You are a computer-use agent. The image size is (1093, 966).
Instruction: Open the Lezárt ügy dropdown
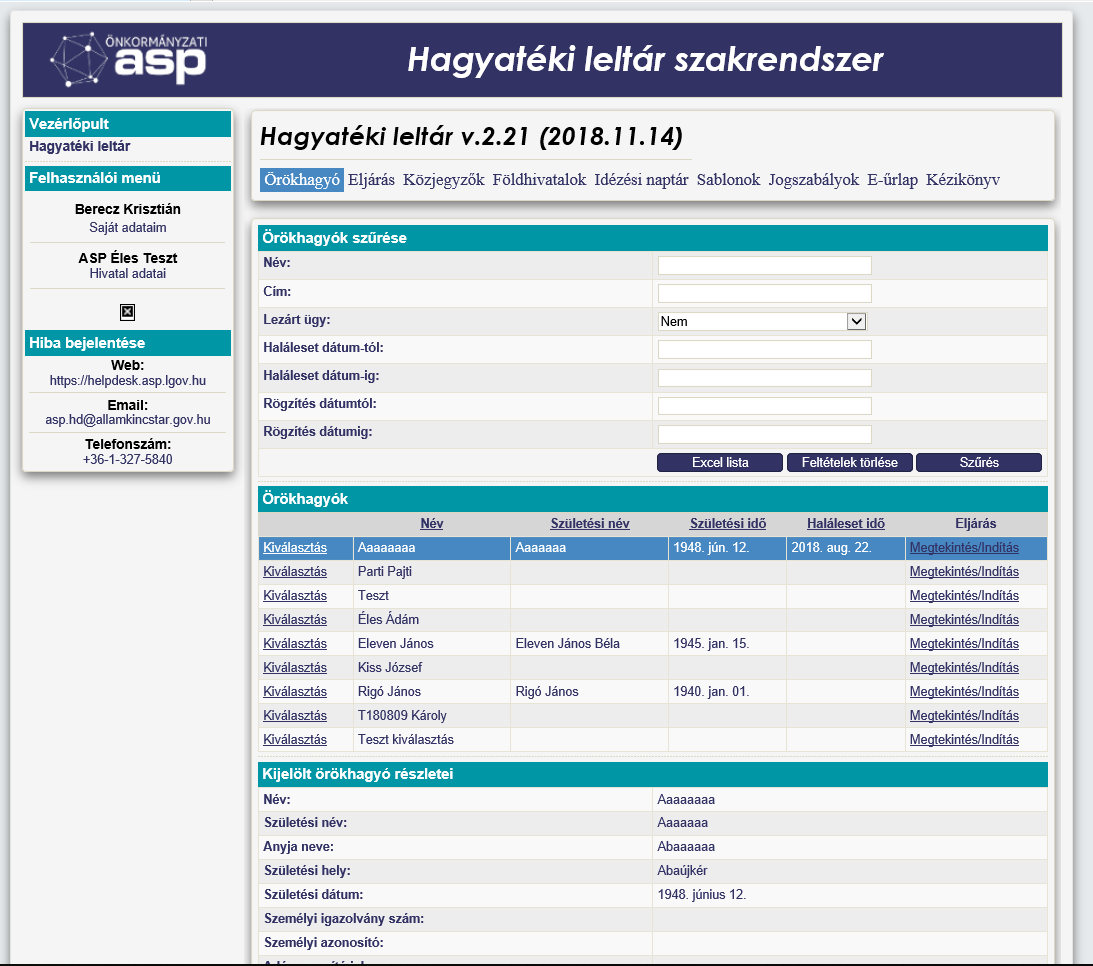click(x=762, y=321)
